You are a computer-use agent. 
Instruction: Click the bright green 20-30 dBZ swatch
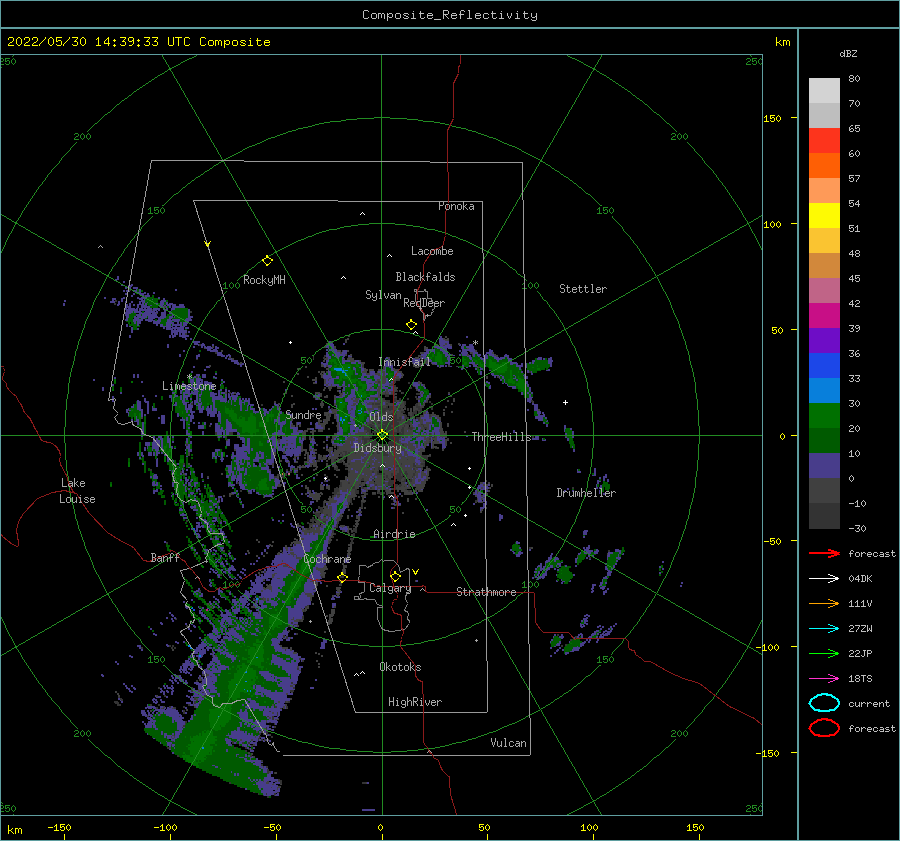pos(824,416)
